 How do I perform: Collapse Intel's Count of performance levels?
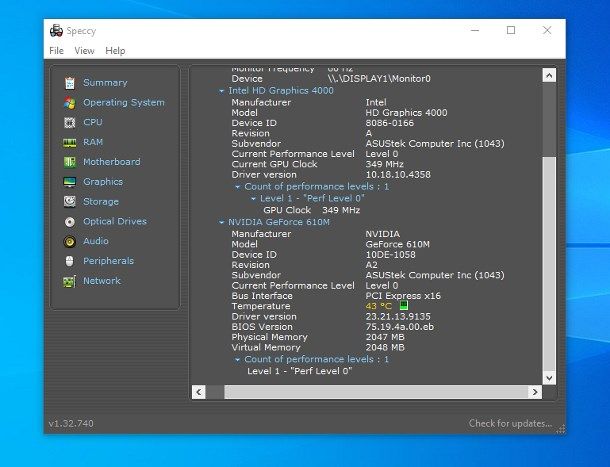237,187
